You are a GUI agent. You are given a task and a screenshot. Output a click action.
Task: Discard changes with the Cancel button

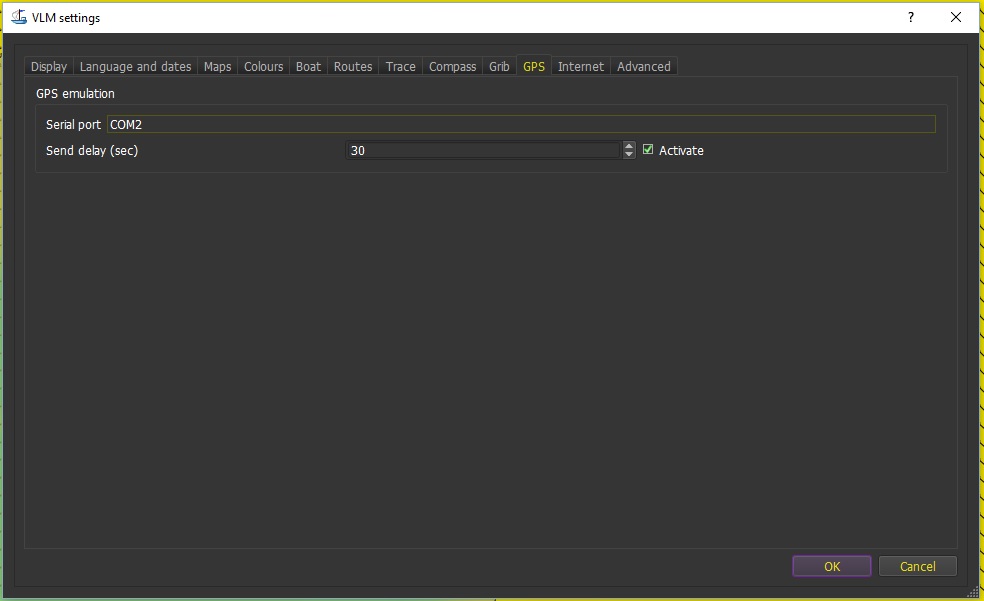(917, 566)
